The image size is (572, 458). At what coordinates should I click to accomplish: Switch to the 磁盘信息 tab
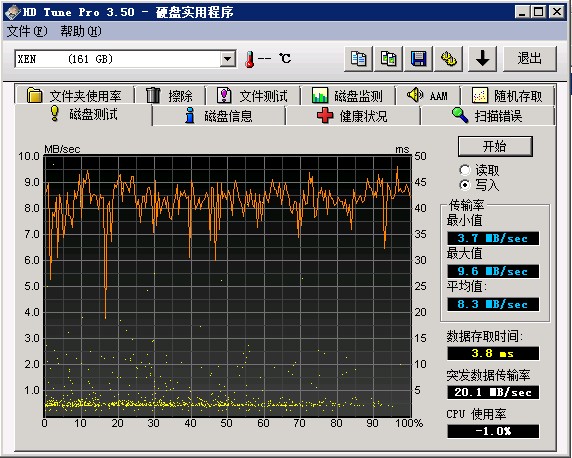click(219, 116)
